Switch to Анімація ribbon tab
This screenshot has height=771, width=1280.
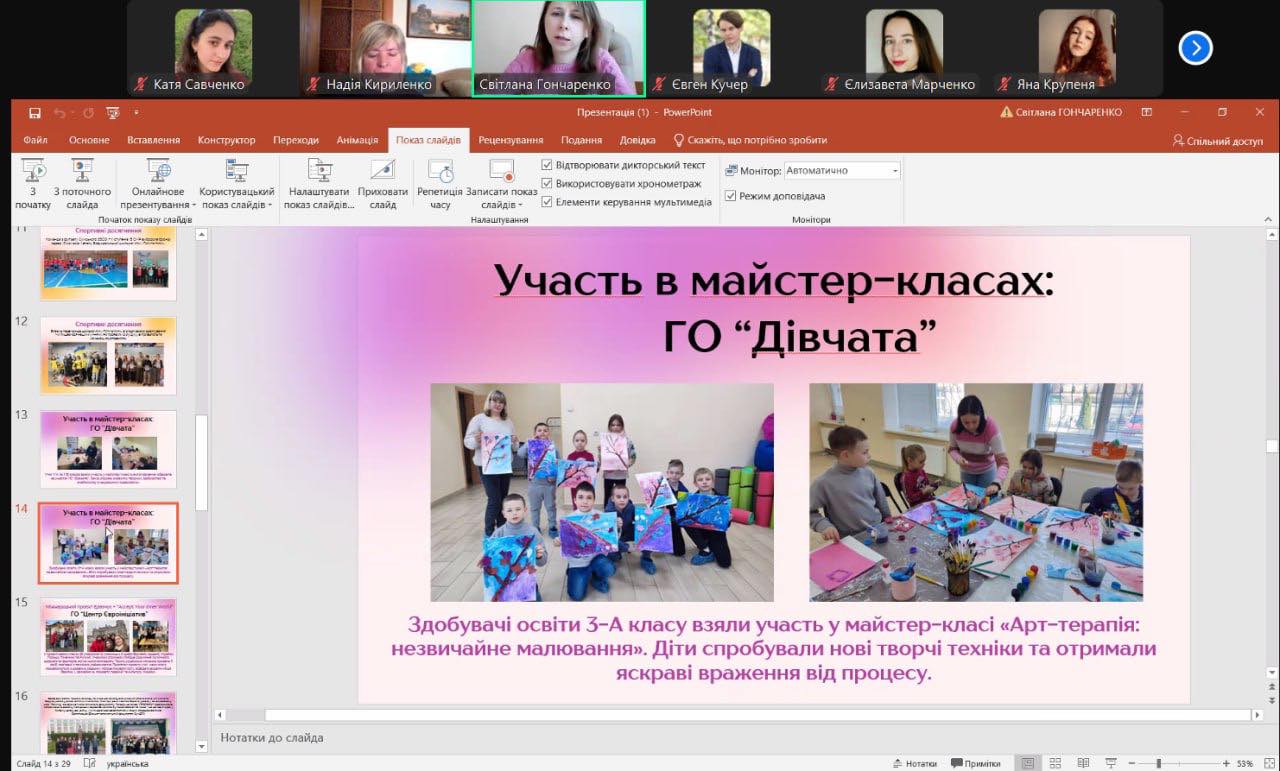point(357,140)
